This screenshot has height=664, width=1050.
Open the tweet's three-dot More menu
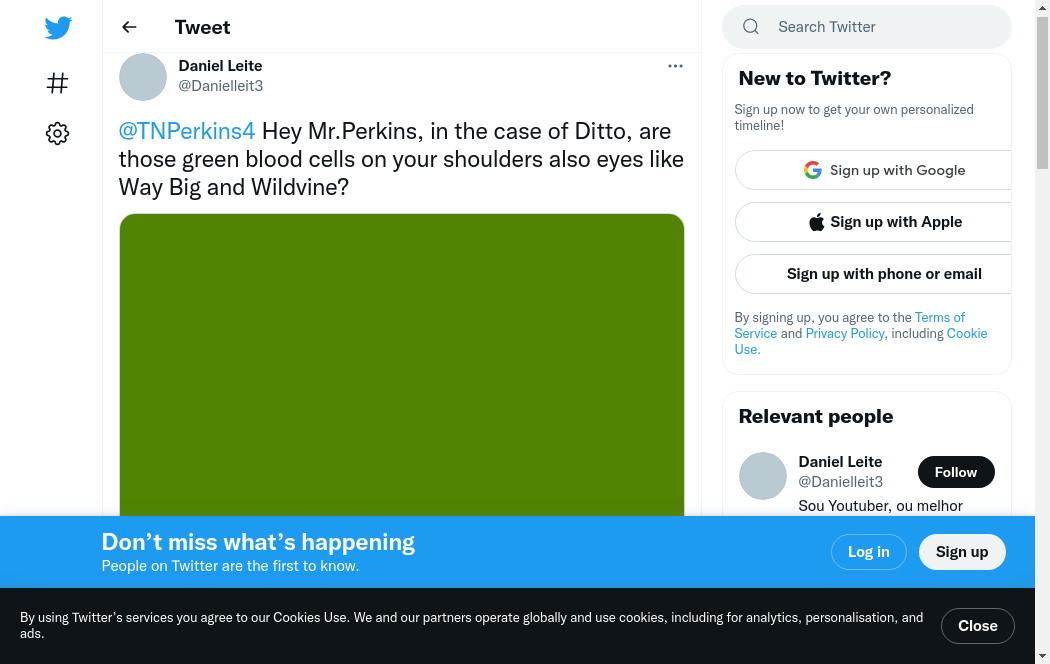tap(675, 66)
